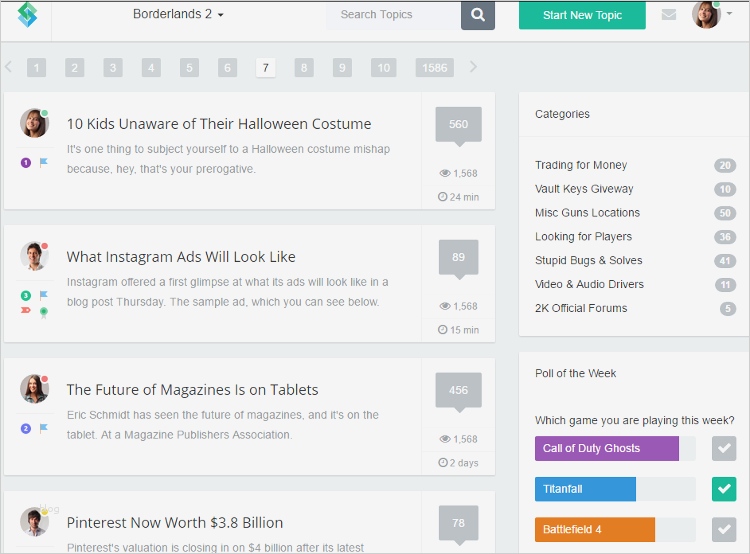Click blue flag icon under Halloween topic avatar
Viewport: 750px width, 554px height.
point(44,163)
